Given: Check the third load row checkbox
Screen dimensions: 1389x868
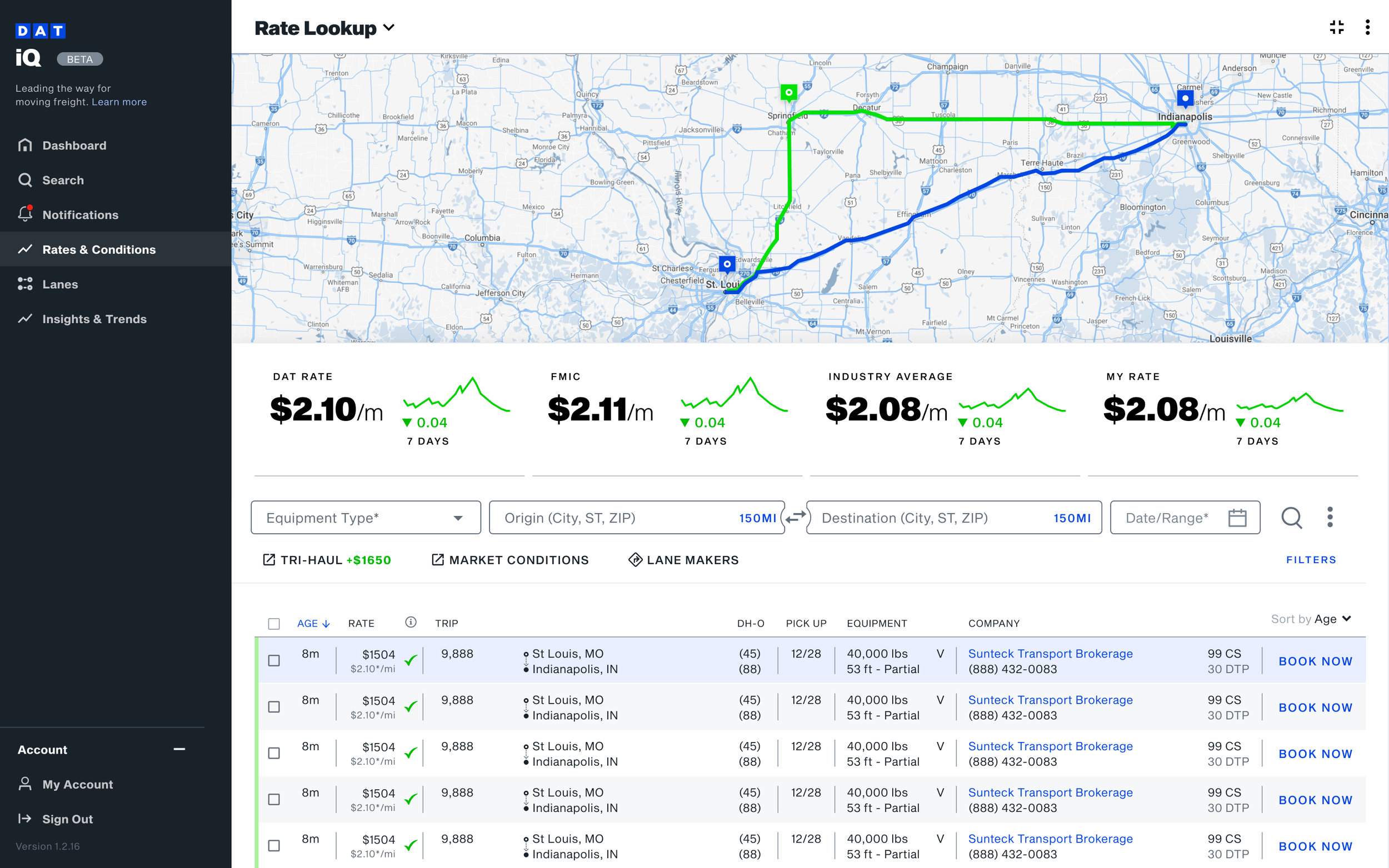Looking at the screenshot, I should 274,753.
